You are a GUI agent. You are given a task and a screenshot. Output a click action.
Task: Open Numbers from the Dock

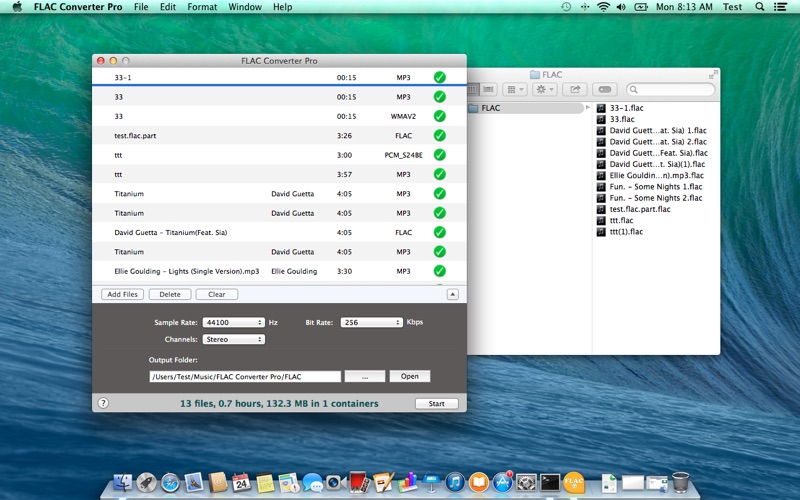coord(407,482)
